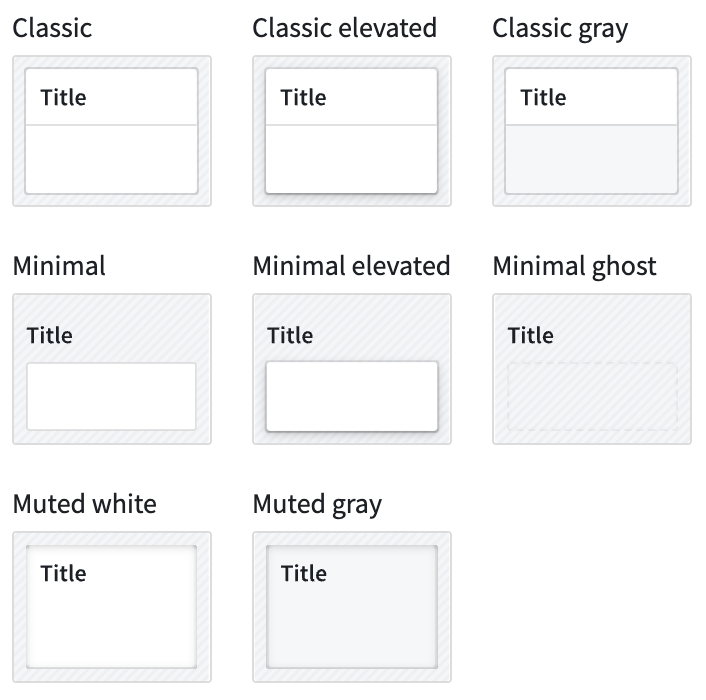Click the "Classic gray" heading text
Screen dimensions: 706x700
[560, 29]
